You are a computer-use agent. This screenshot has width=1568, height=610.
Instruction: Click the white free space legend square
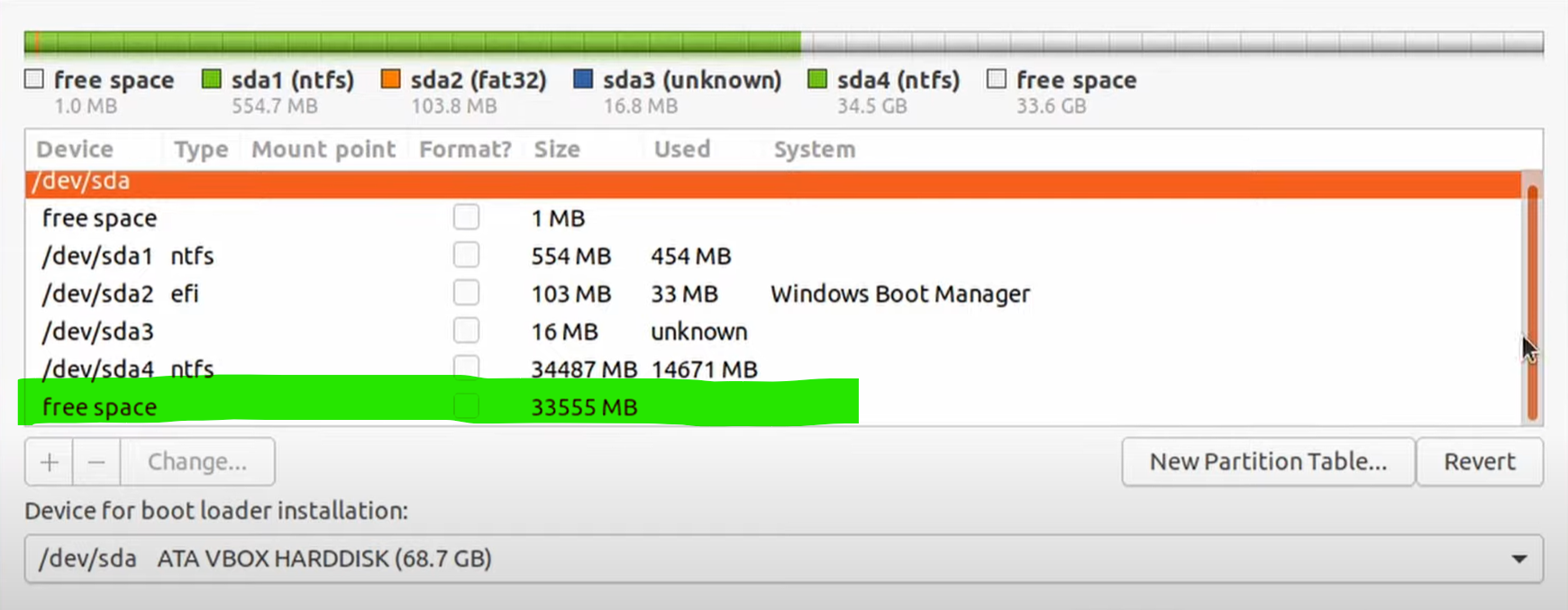point(33,79)
